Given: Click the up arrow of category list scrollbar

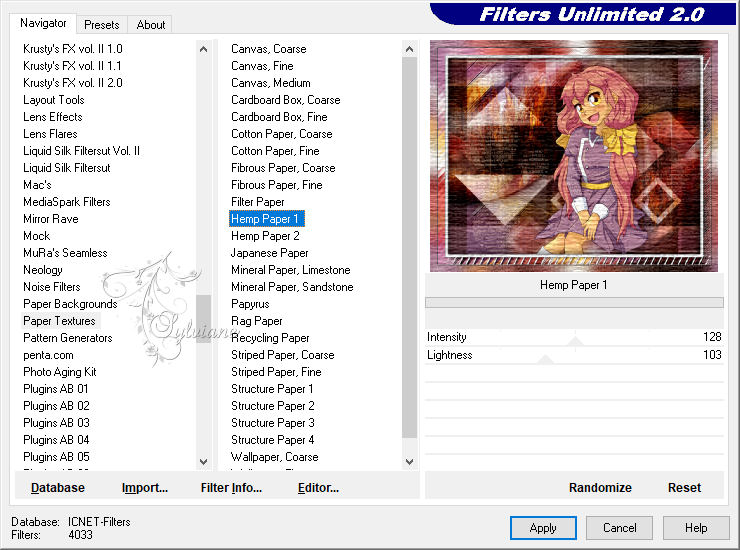Looking at the screenshot, I should click(203, 49).
